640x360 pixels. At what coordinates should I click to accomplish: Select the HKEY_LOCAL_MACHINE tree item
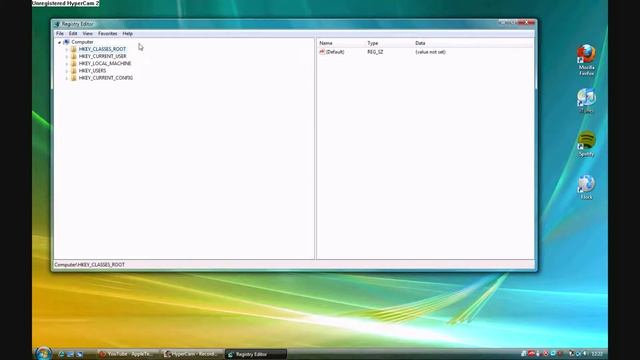[105, 64]
